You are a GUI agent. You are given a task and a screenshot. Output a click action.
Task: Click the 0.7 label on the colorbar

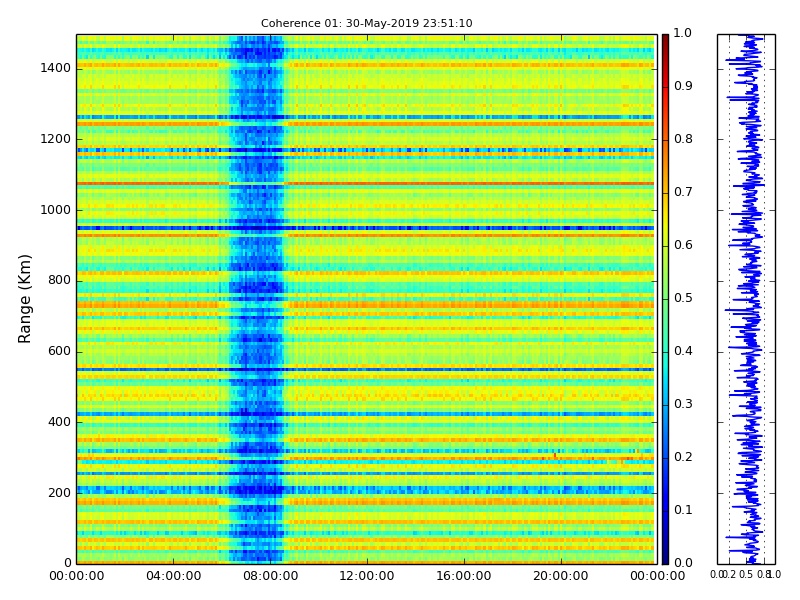[x=683, y=192]
